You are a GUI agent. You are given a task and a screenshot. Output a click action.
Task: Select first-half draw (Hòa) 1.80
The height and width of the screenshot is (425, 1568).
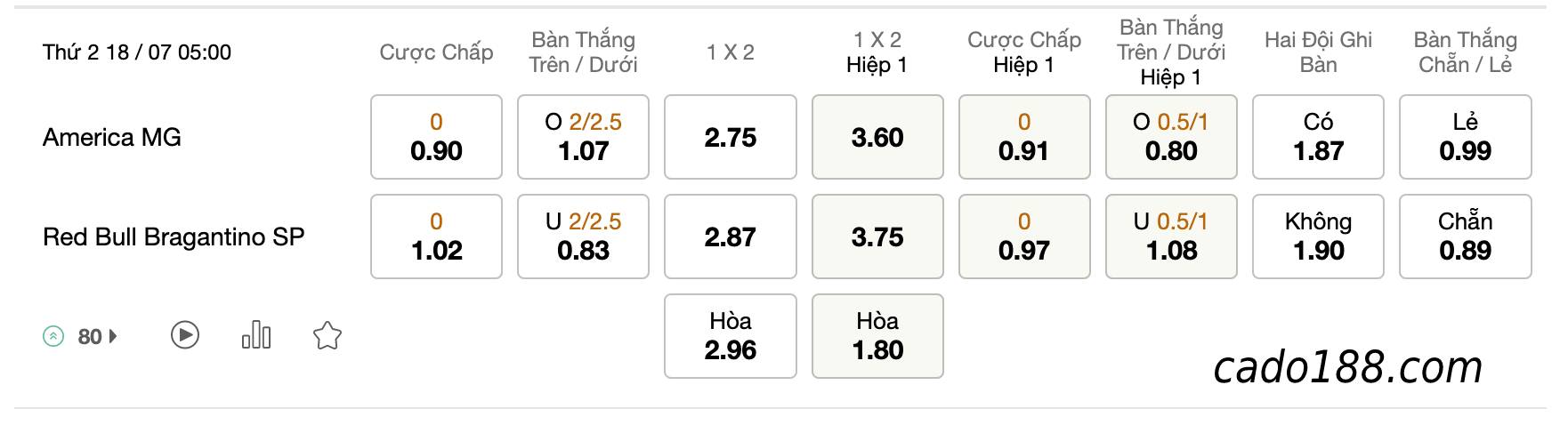[877, 336]
